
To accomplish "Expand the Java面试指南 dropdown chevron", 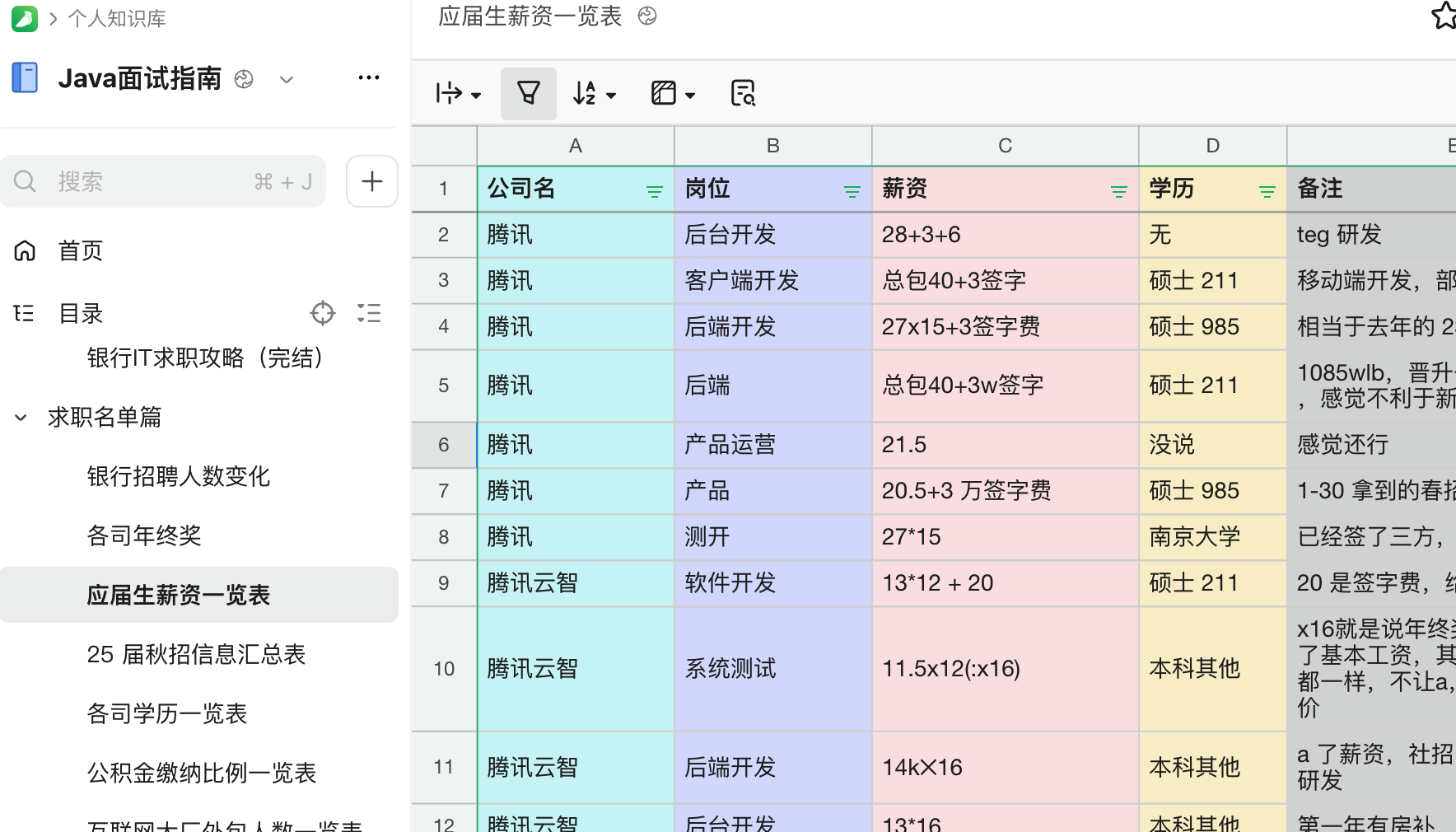I will tap(287, 80).
